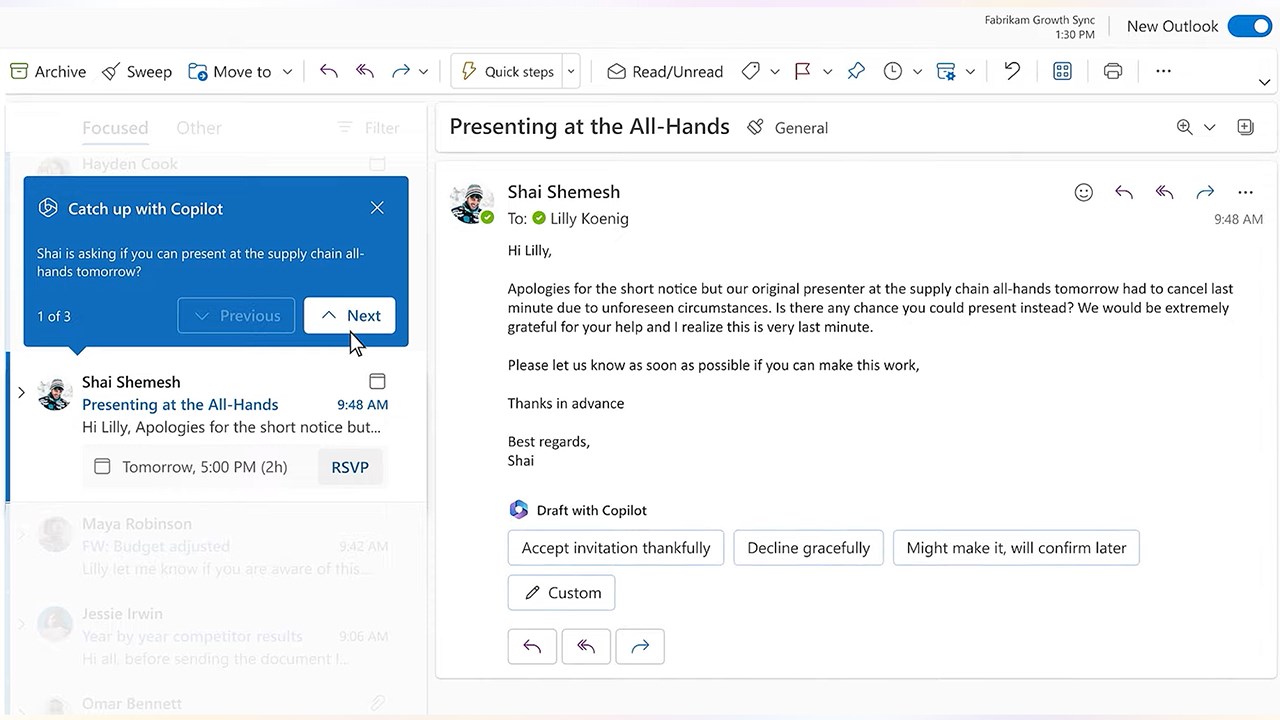Image resolution: width=1280 pixels, height=720 pixels.
Task: Click the RSVP button
Action: 350,467
